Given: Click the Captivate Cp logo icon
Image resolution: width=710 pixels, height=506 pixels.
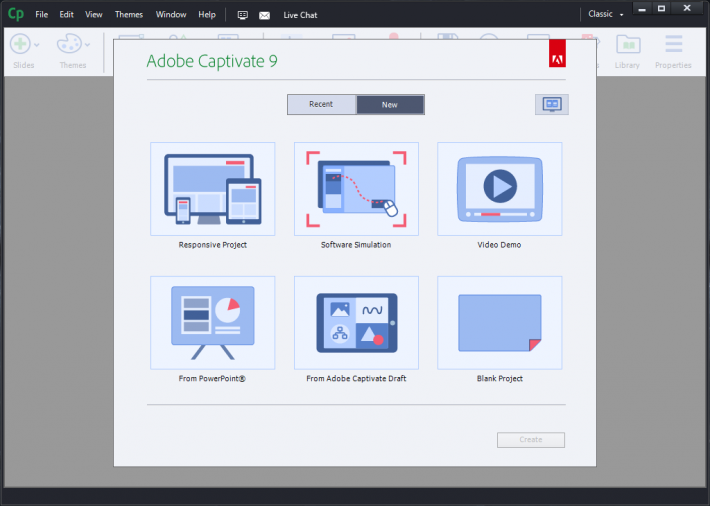Looking at the screenshot, I should [x=16, y=14].
